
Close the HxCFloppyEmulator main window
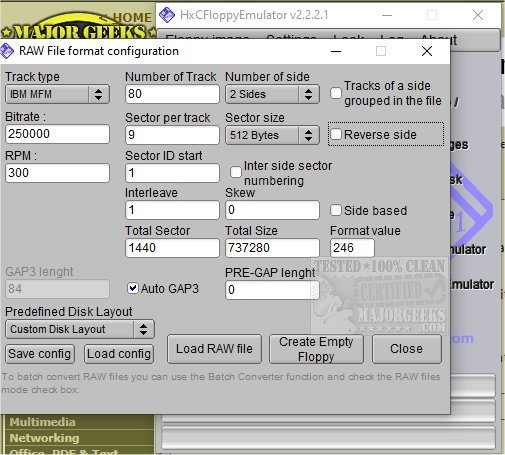478,15
